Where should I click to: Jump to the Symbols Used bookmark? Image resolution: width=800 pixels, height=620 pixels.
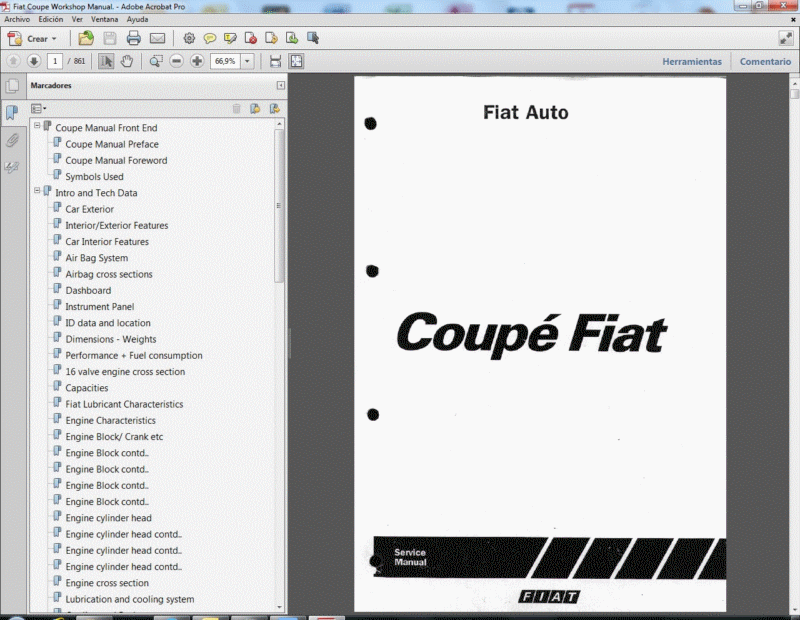pos(94,177)
